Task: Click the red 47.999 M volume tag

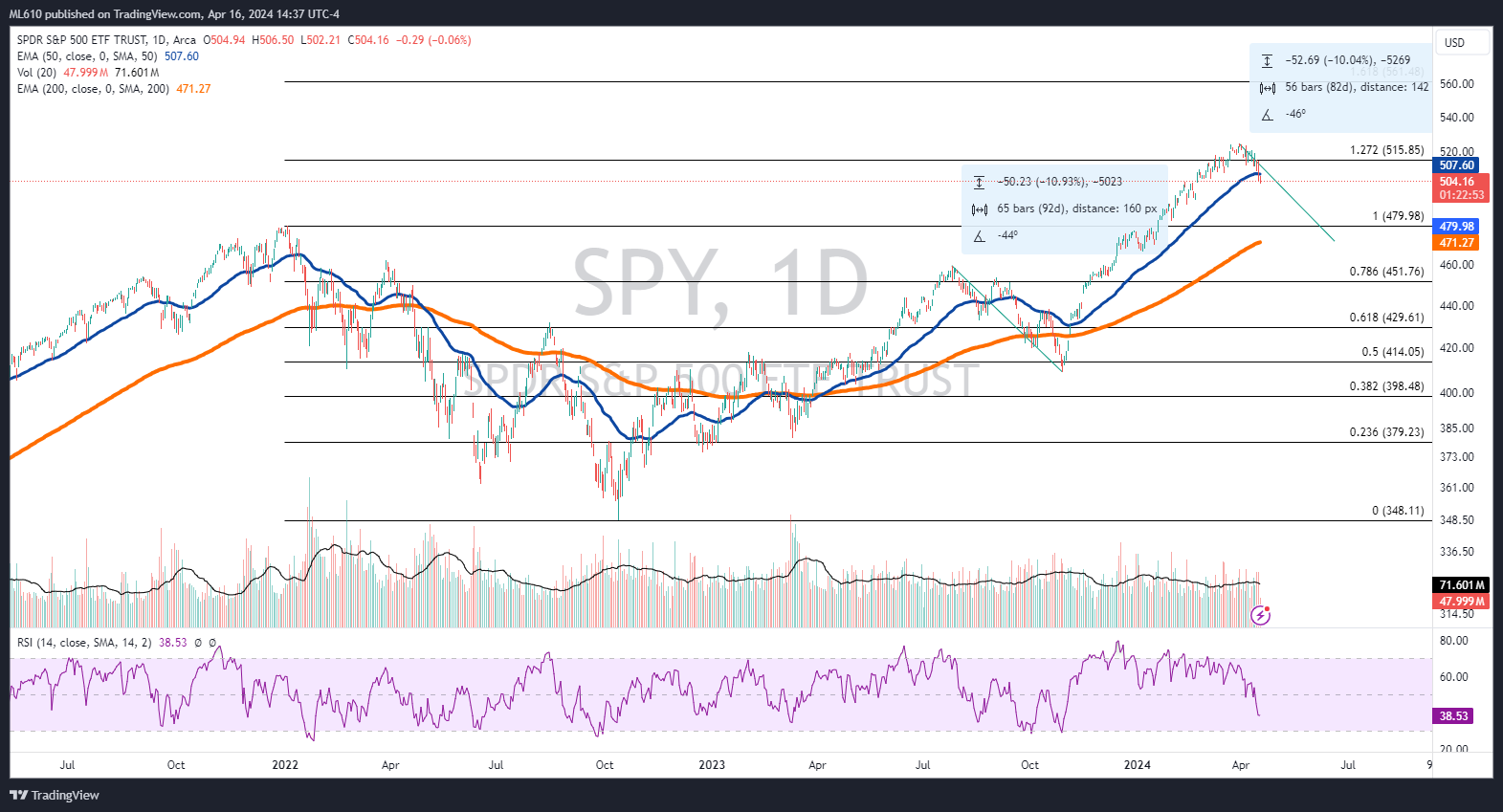Action: pyautogui.click(x=1461, y=602)
